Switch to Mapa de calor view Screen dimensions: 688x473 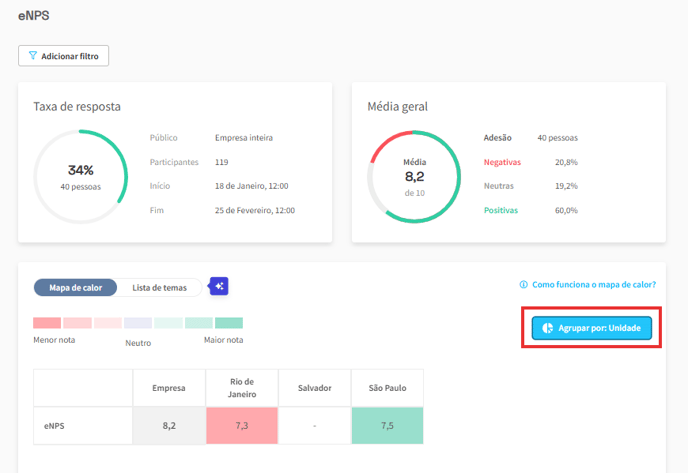pyautogui.click(x=75, y=287)
